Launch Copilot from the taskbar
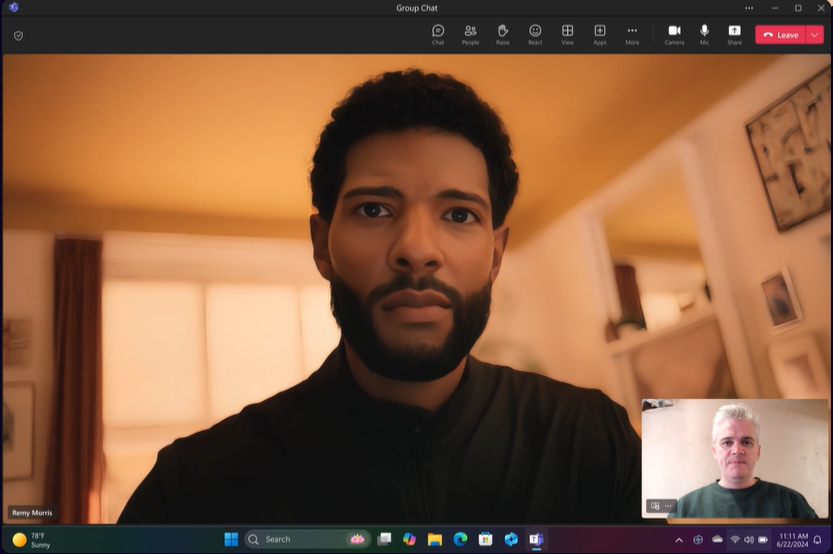This screenshot has height=554, width=833. 410,540
